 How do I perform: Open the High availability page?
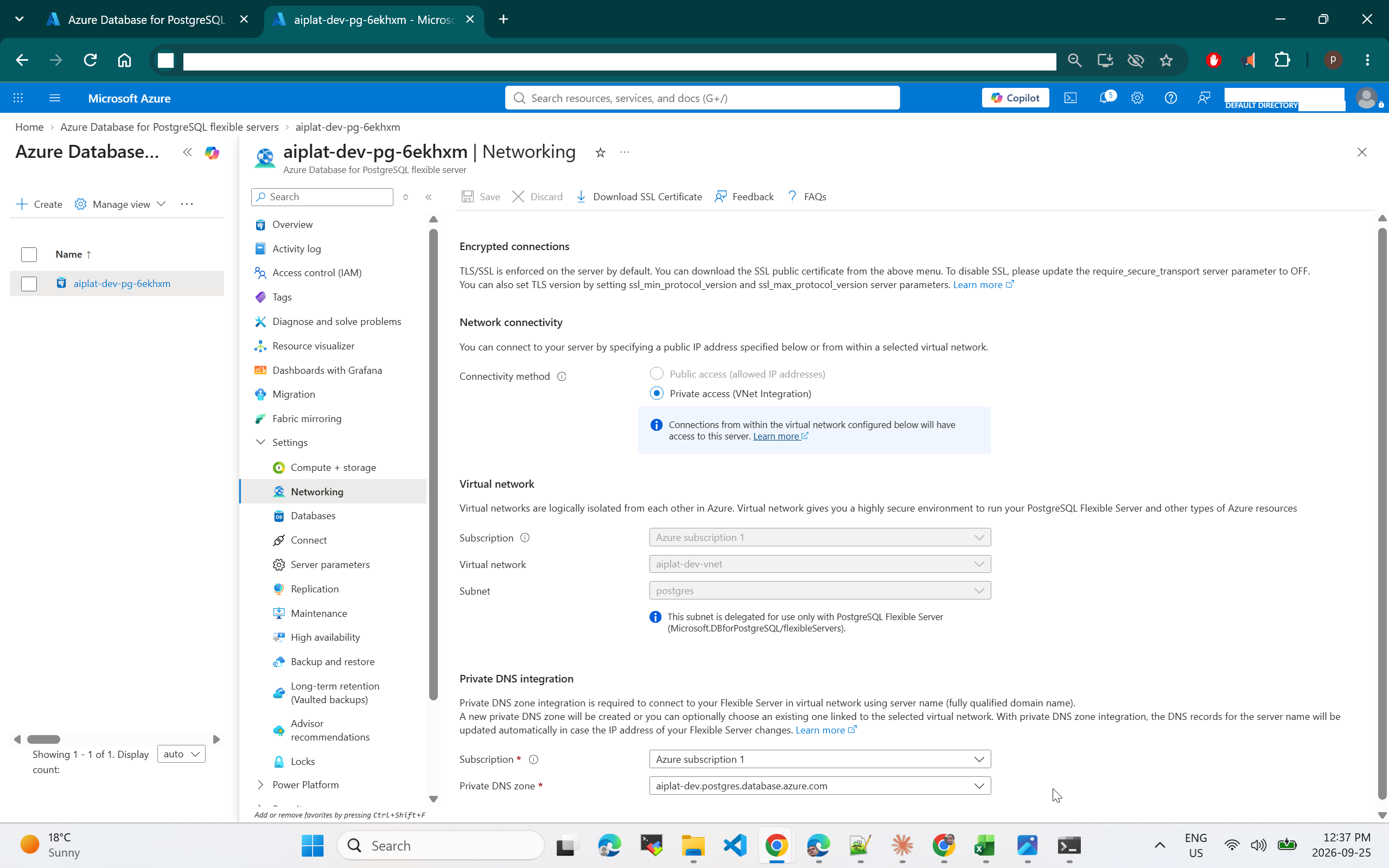click(325, 637)
